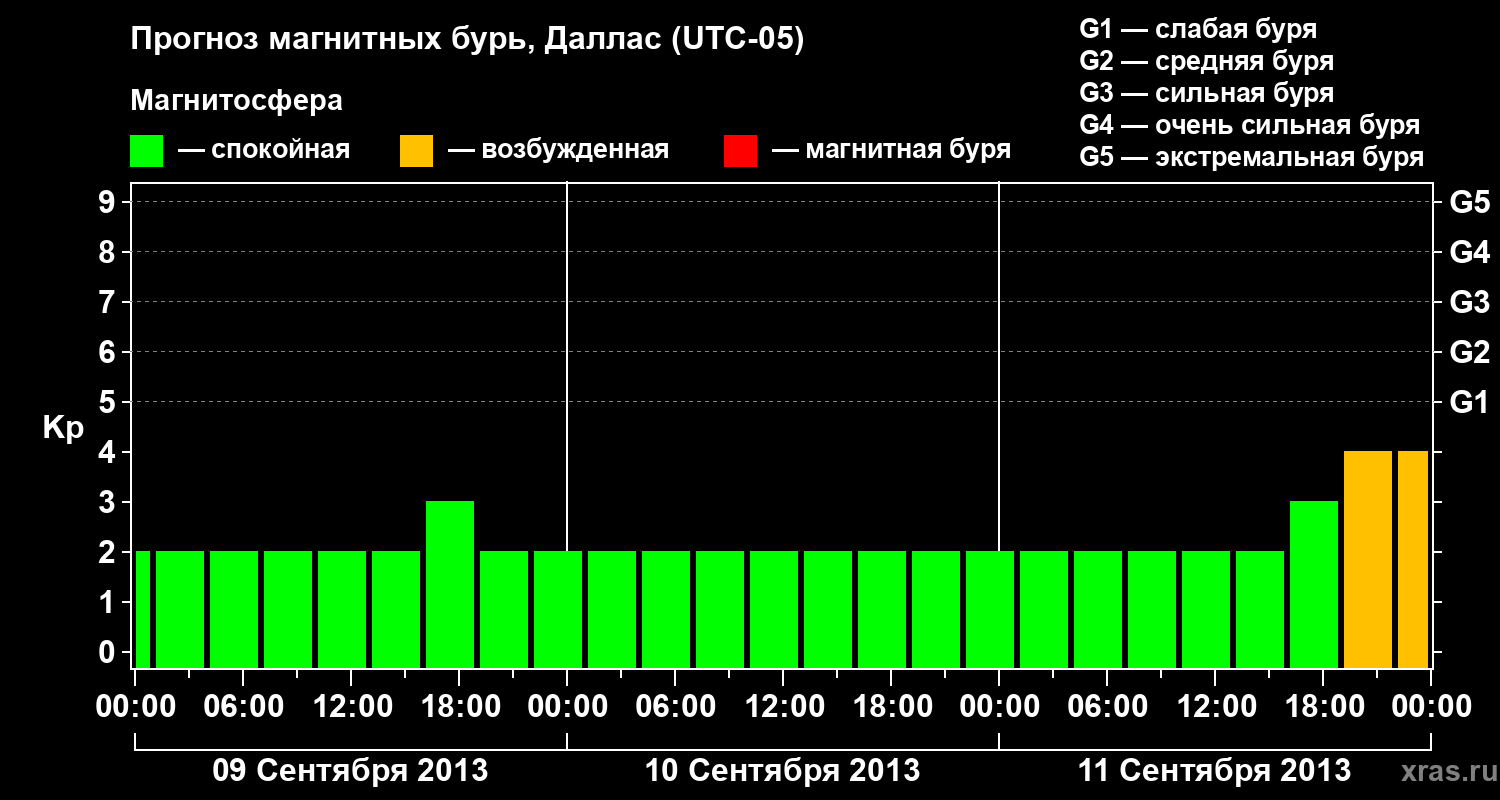Click the '11 Сентября 2013' date label
1500x800 pixels.
tap(1215, 771)
